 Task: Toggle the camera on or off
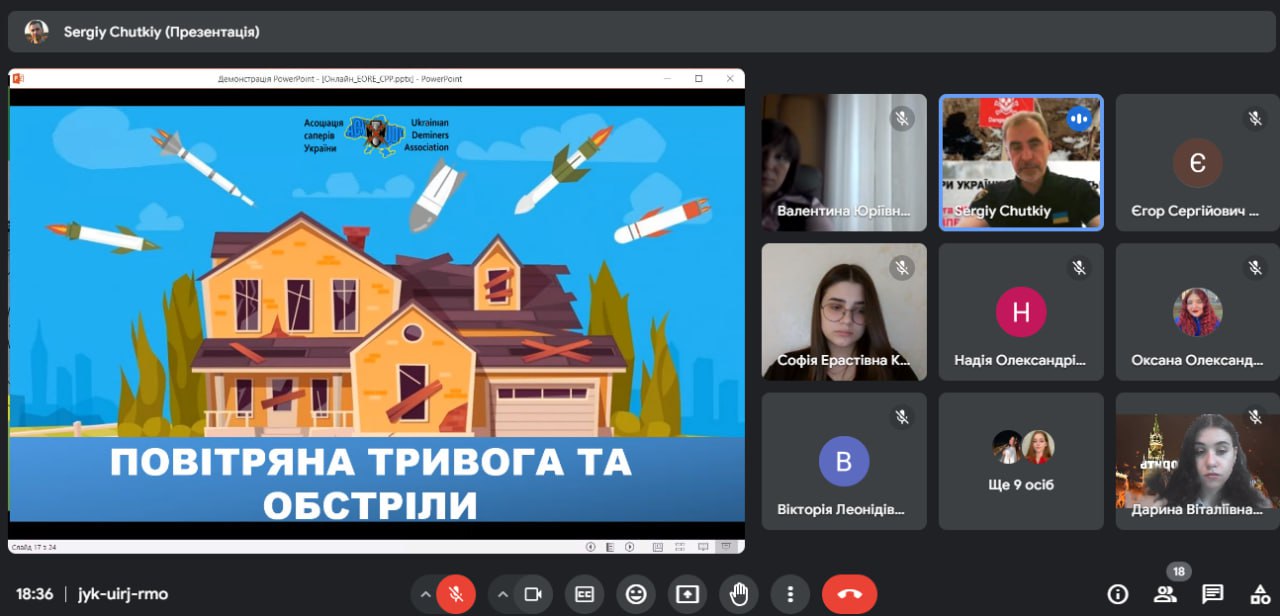click(x=533, y=594)
